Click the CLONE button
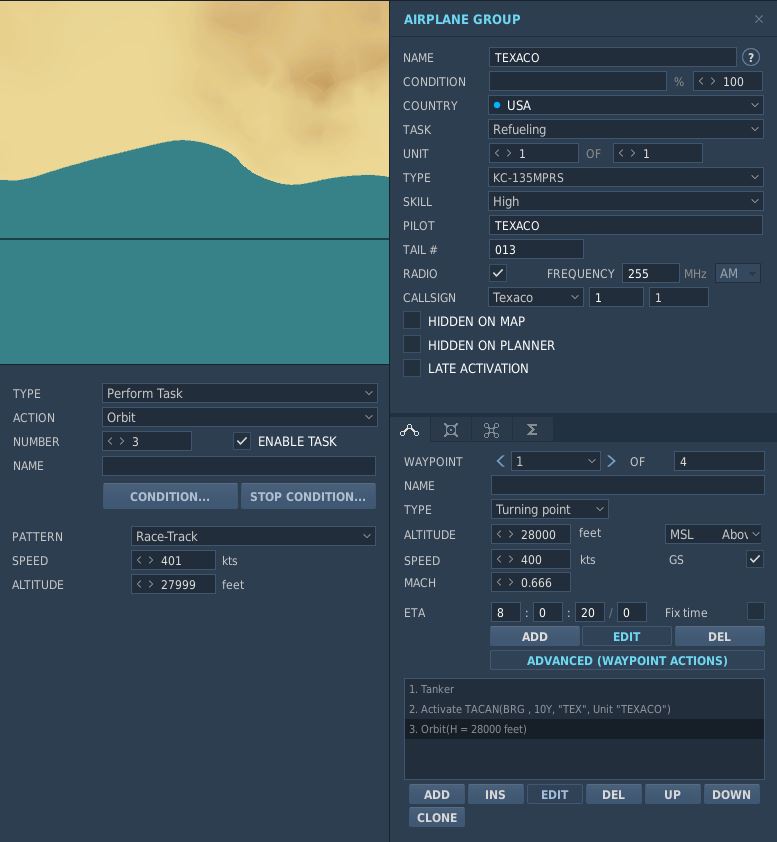This screenshot has width=777, height=842. [437, 817]
